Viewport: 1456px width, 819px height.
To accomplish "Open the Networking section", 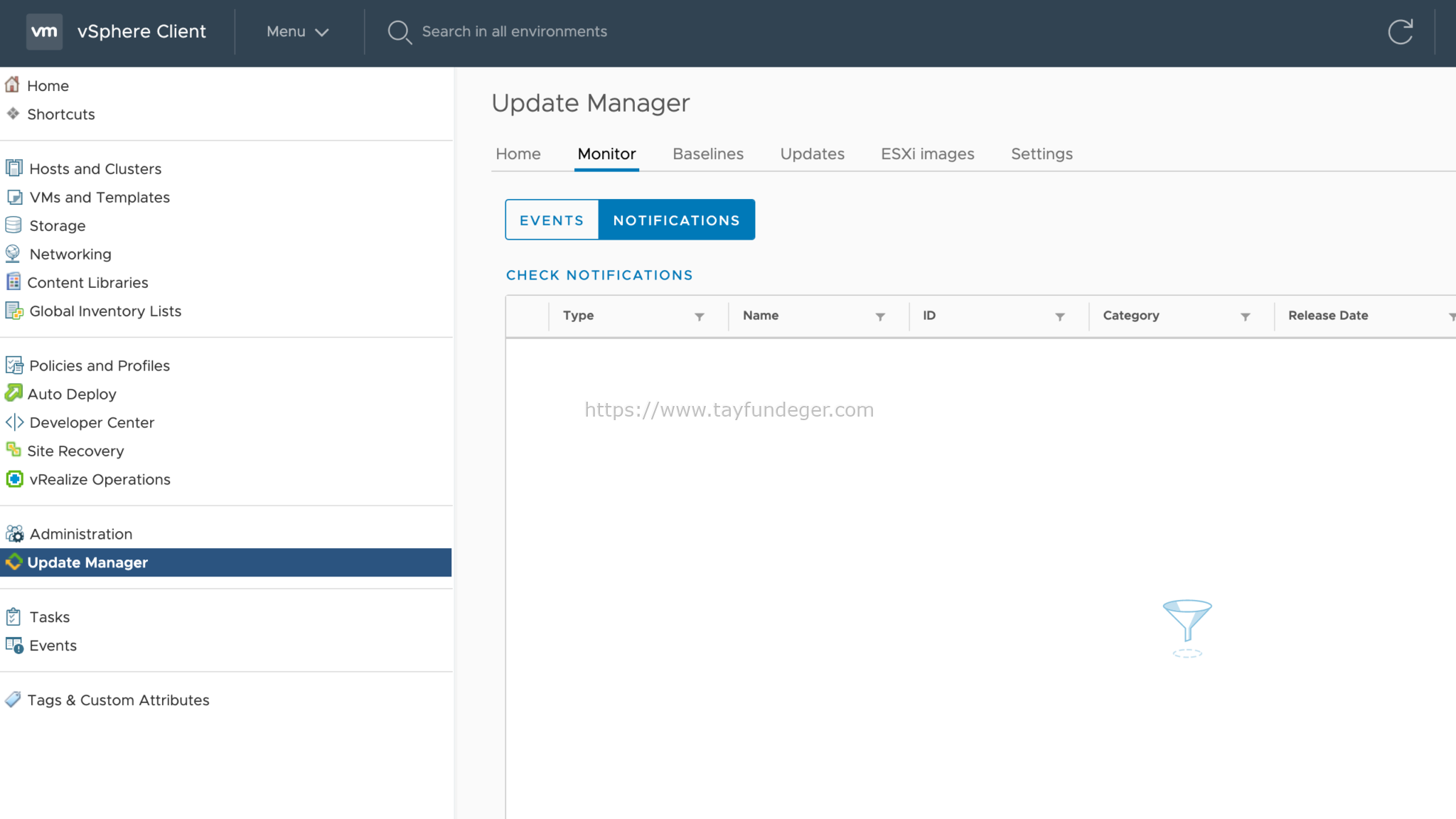I will click(x=70, y=254).
